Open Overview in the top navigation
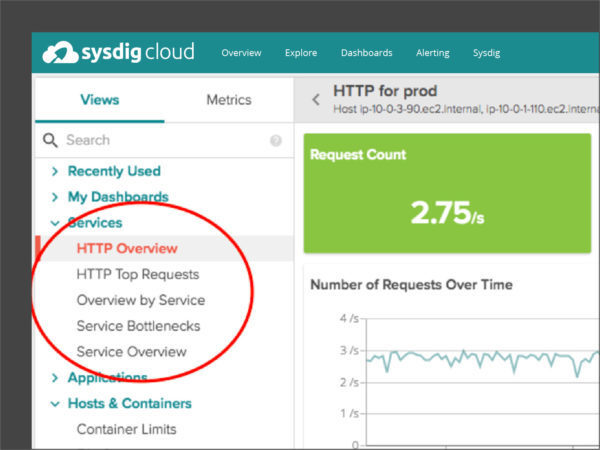This screenshot has height=450, width=600. (x=241, y=53)
